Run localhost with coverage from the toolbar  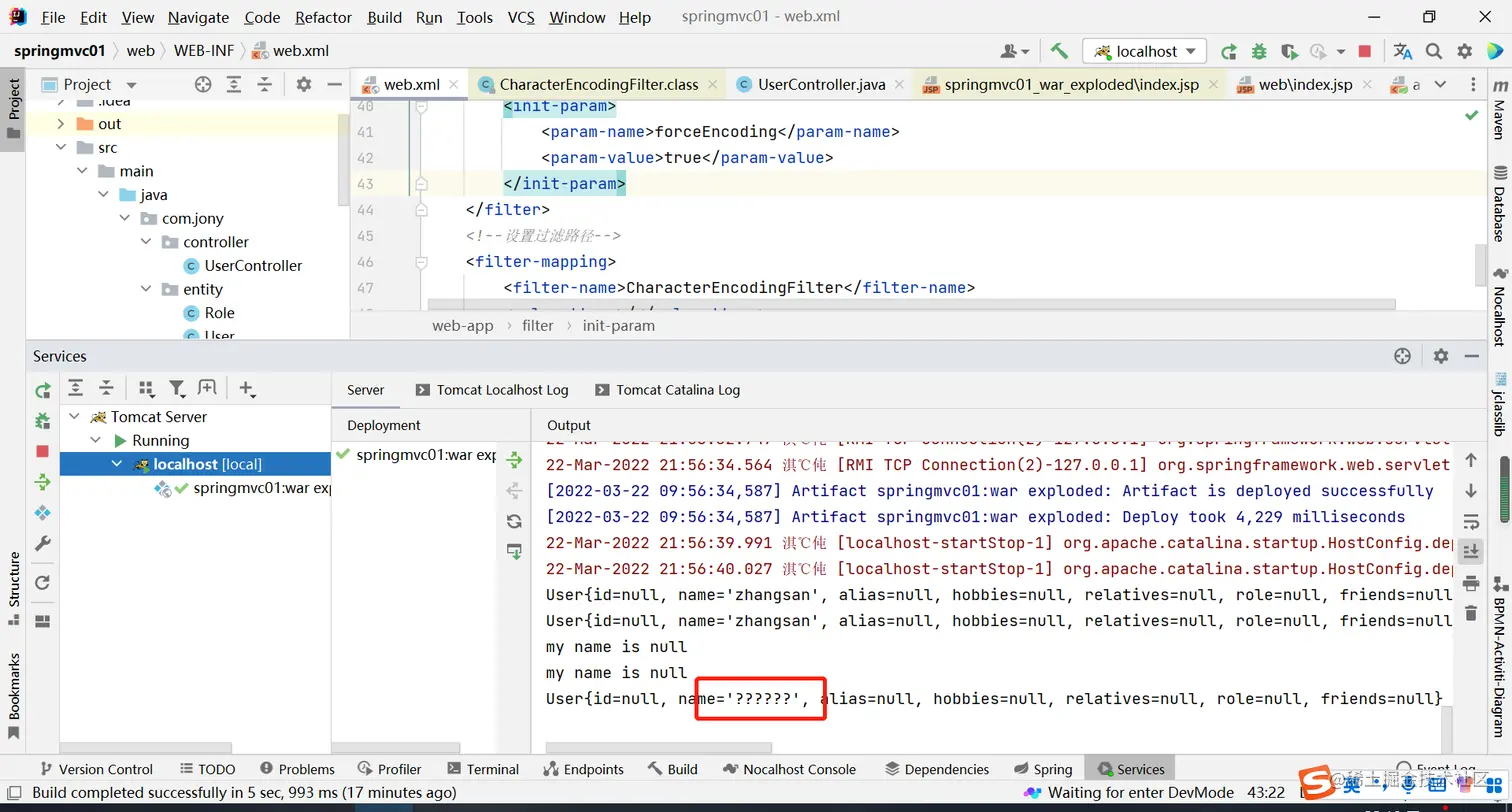pos(1289,51)
